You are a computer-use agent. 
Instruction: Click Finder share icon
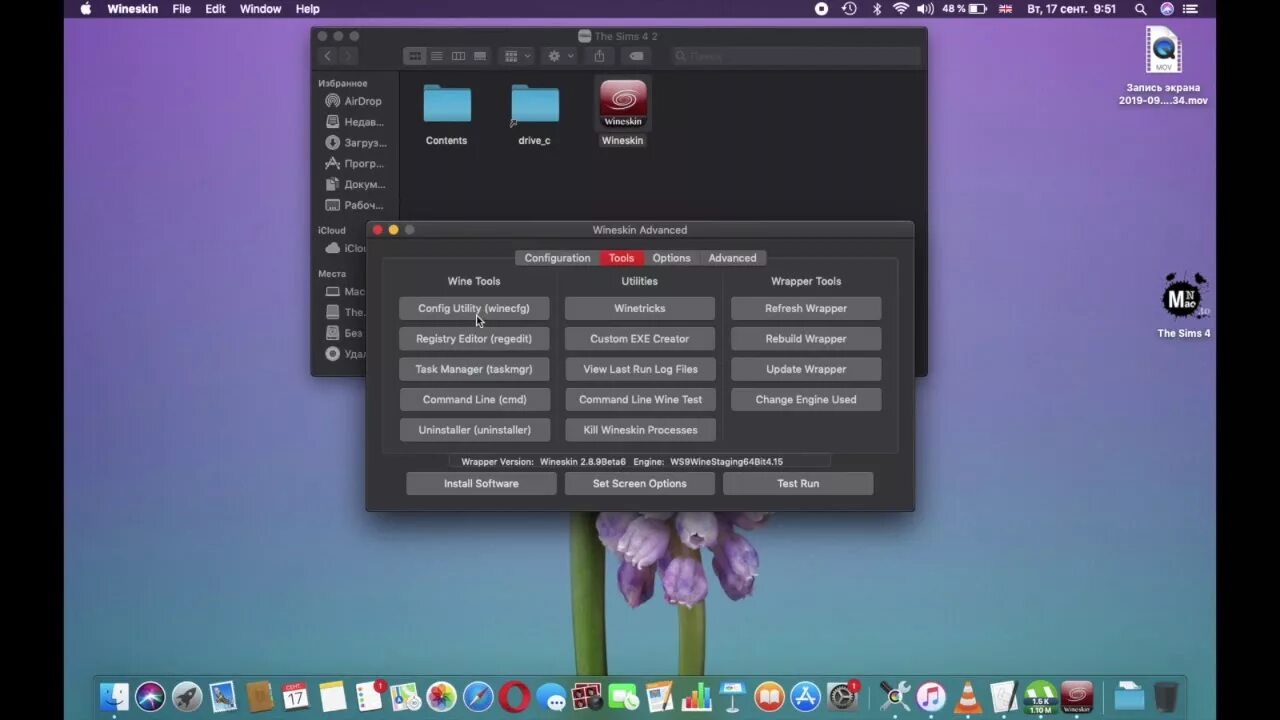tap(599, 56)
